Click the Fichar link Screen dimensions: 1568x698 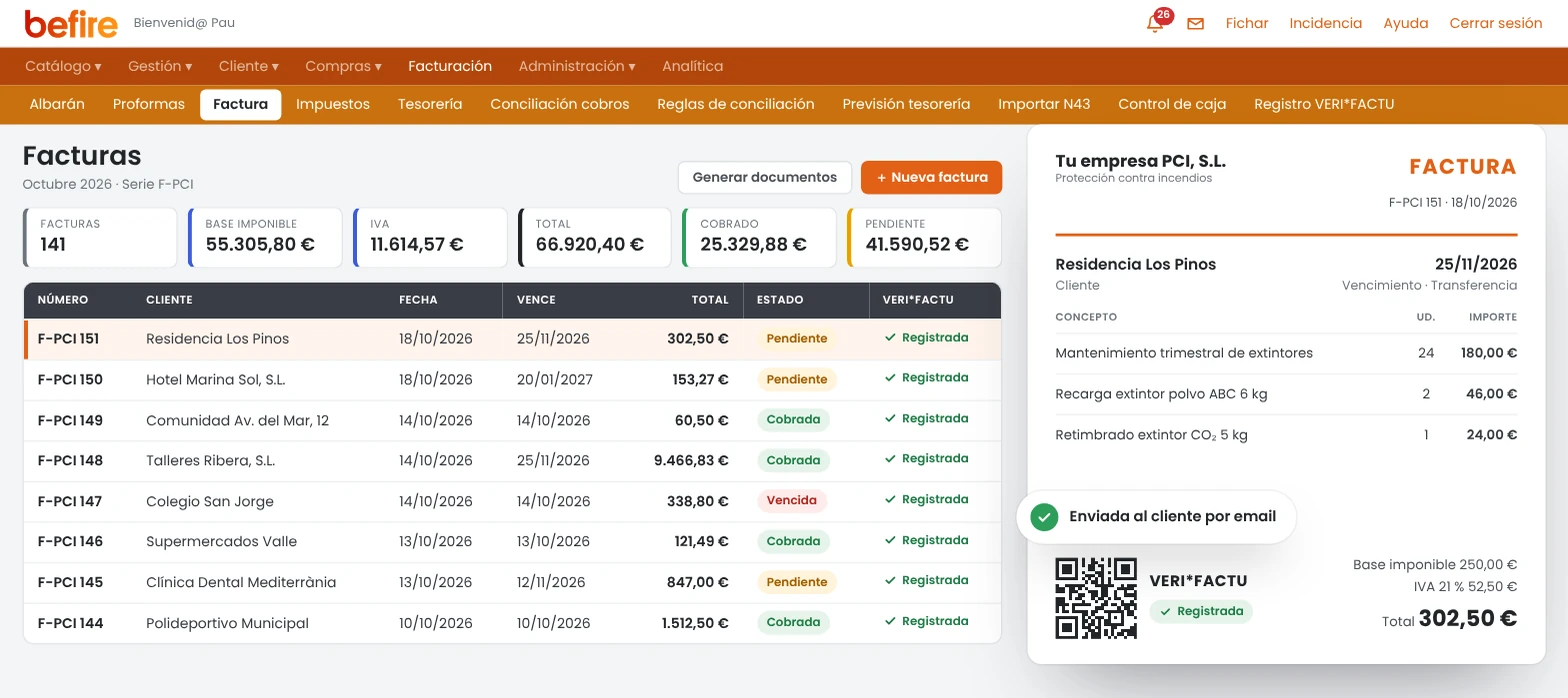pyautogui.click(x=1247, y=23)
